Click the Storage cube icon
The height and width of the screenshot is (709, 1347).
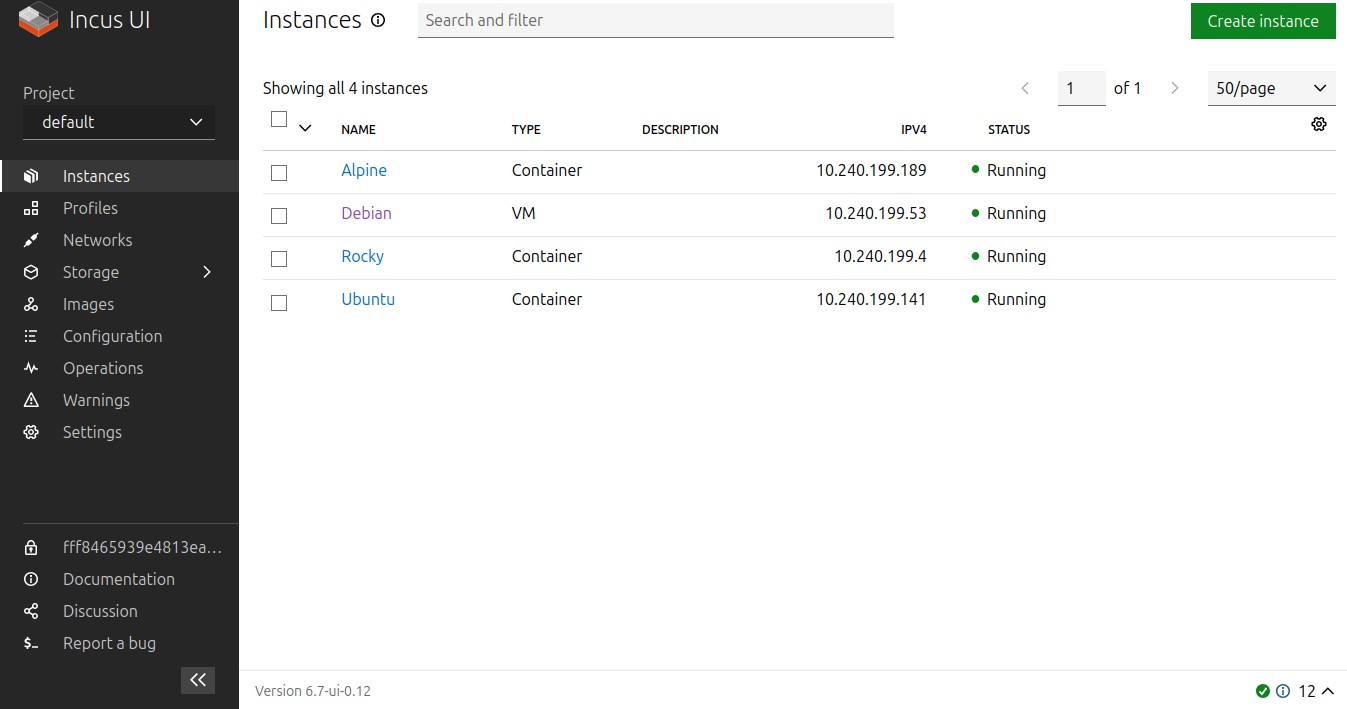31,272
